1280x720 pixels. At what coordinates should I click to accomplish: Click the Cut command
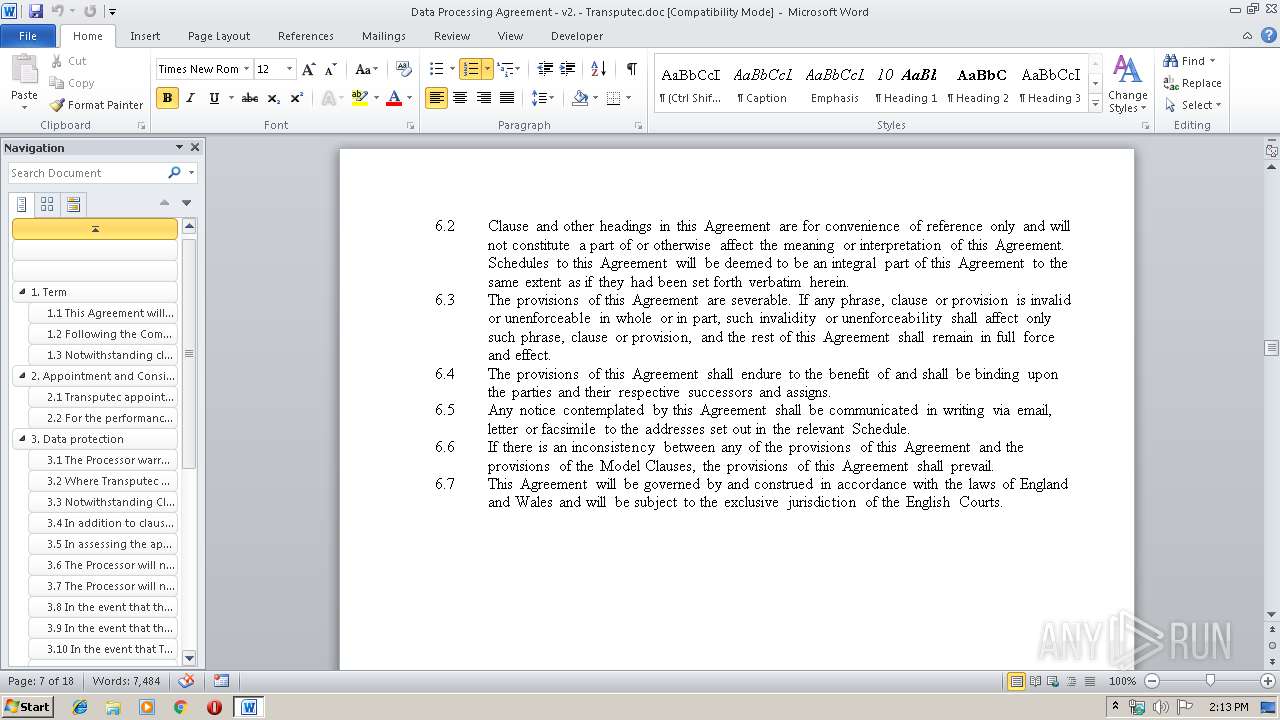click(68, 61)
